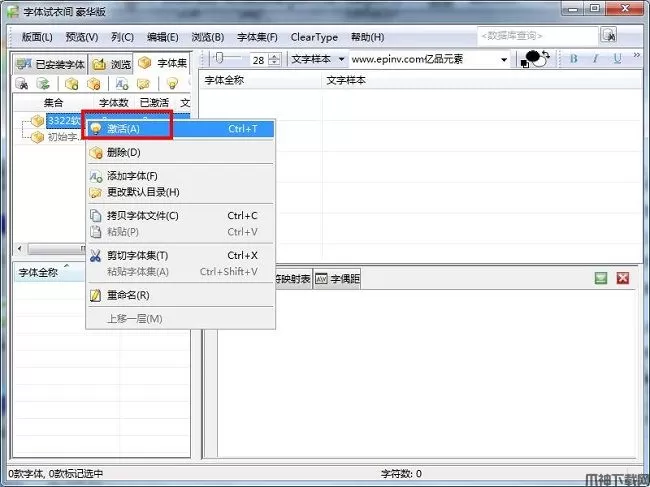Click the white background color circle
Image resolution: width=650 pixels, height=487 pixels.
[x=540, y=62]
